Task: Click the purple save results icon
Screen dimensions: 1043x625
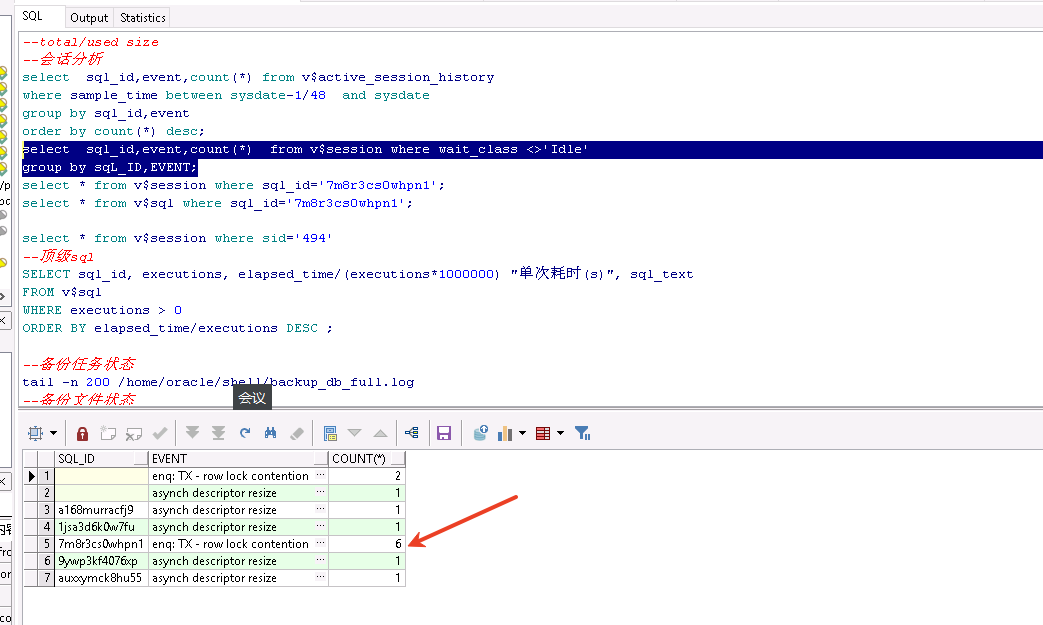Action: point(444,433)
